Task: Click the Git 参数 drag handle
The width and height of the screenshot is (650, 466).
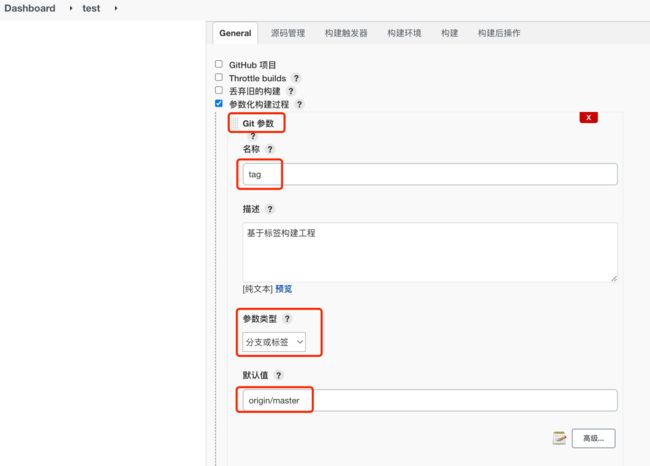Action: [235, 123]
